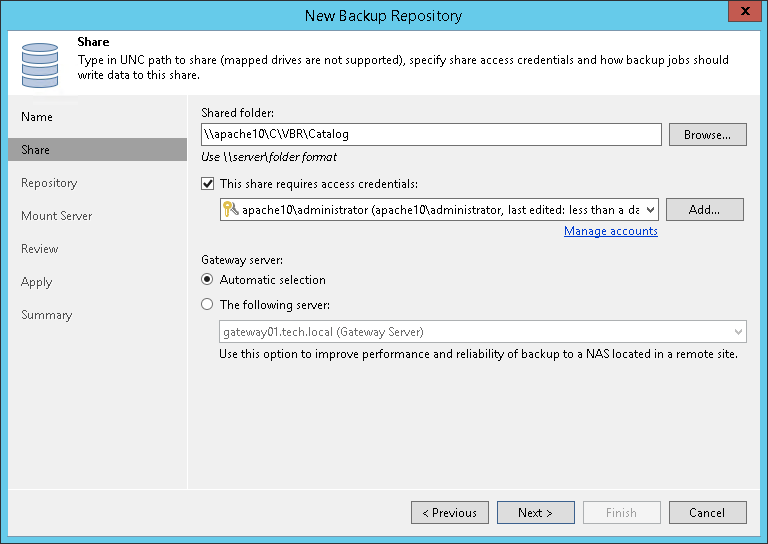Click the key icon in credentials dropdown
Image resolution: width=768 pixels, height=544 pixels.
point(231,209)
